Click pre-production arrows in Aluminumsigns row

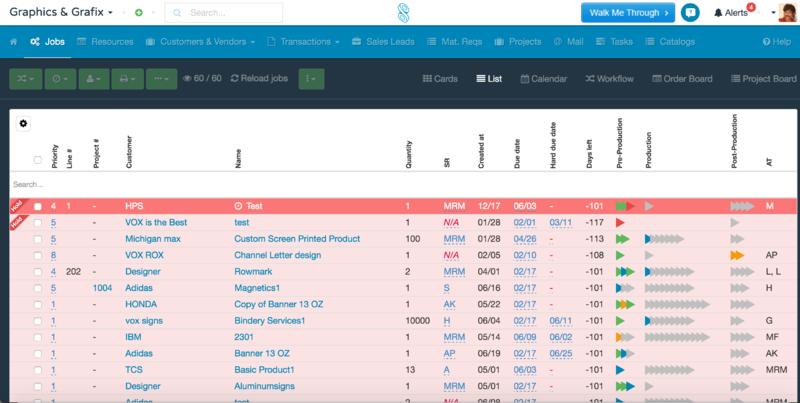click(625, 386)
